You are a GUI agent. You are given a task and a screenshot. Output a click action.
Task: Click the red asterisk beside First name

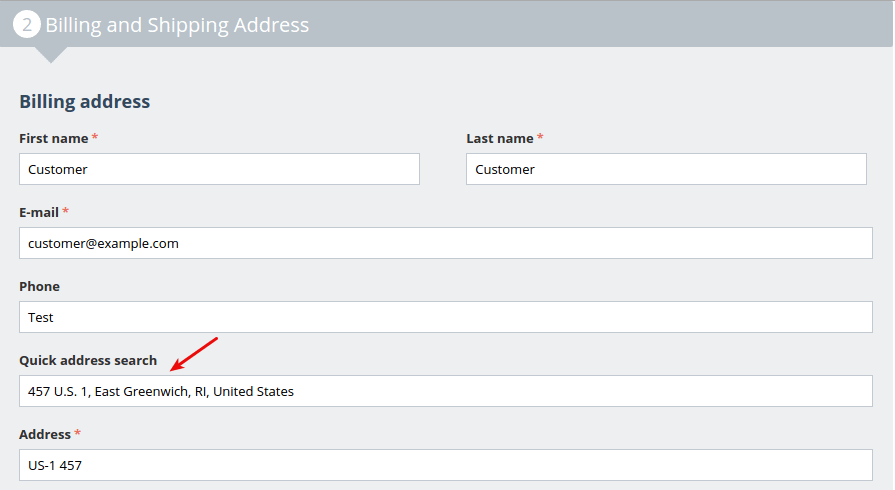pyautogui.click(x=95, y=137)
